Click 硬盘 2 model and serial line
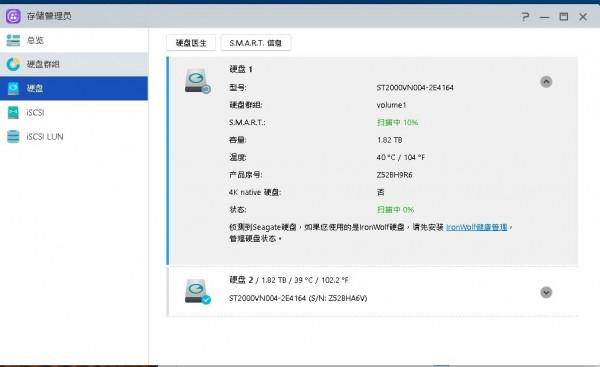The image size is (600, 367). pyautogui.click(x=298, y=298)
